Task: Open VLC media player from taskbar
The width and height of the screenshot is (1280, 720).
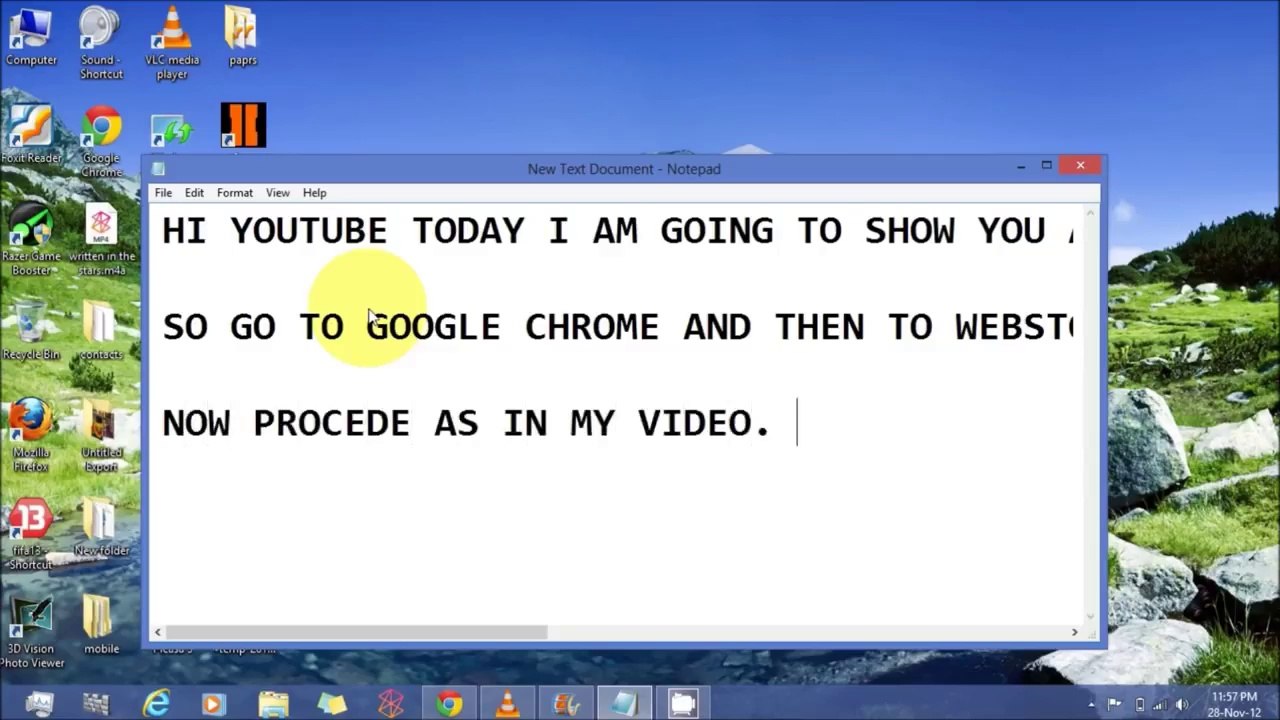Action: [x=508, y=703]
